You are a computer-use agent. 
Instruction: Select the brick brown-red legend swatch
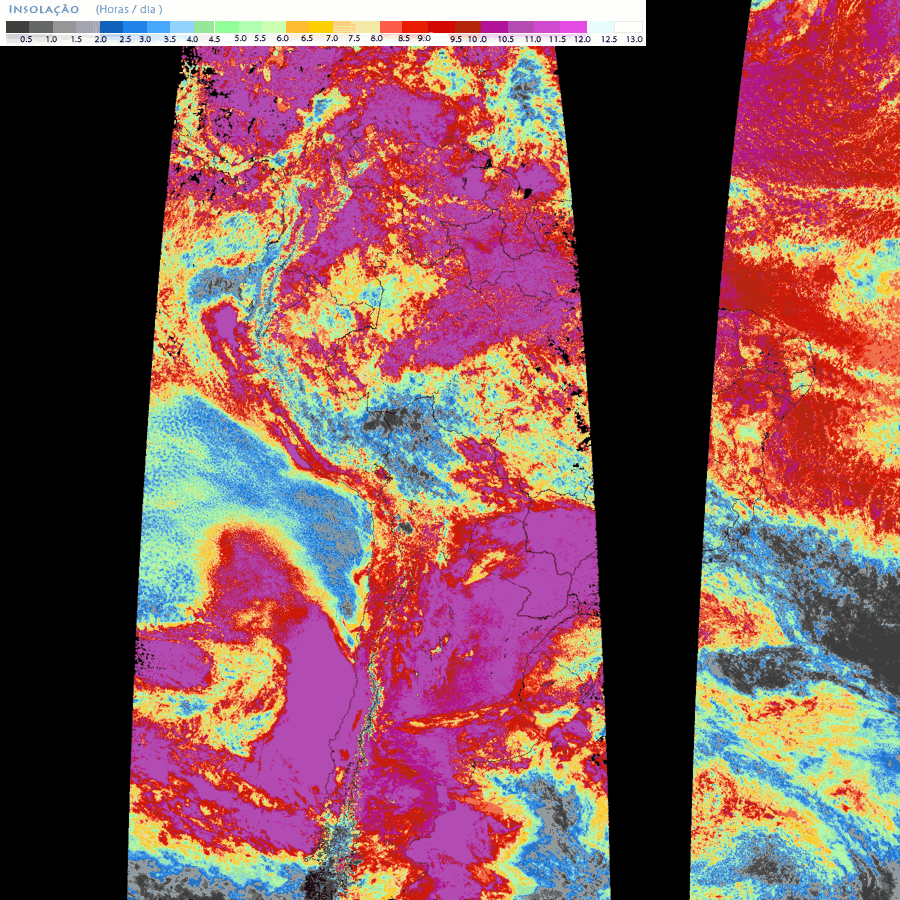(x=468, y=27)
